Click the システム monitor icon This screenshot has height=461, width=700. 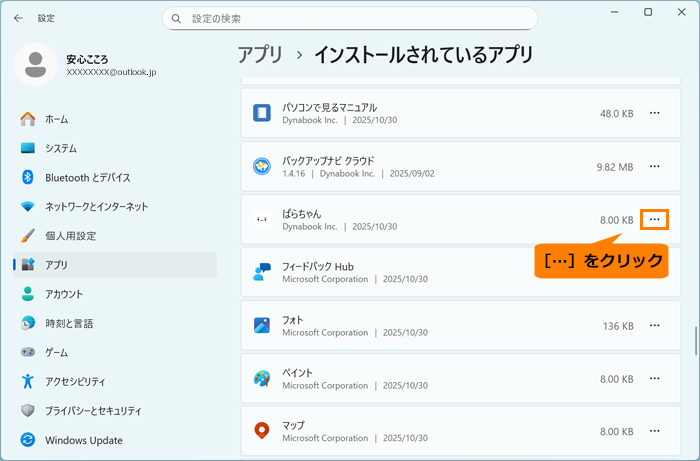pos(28,148)
